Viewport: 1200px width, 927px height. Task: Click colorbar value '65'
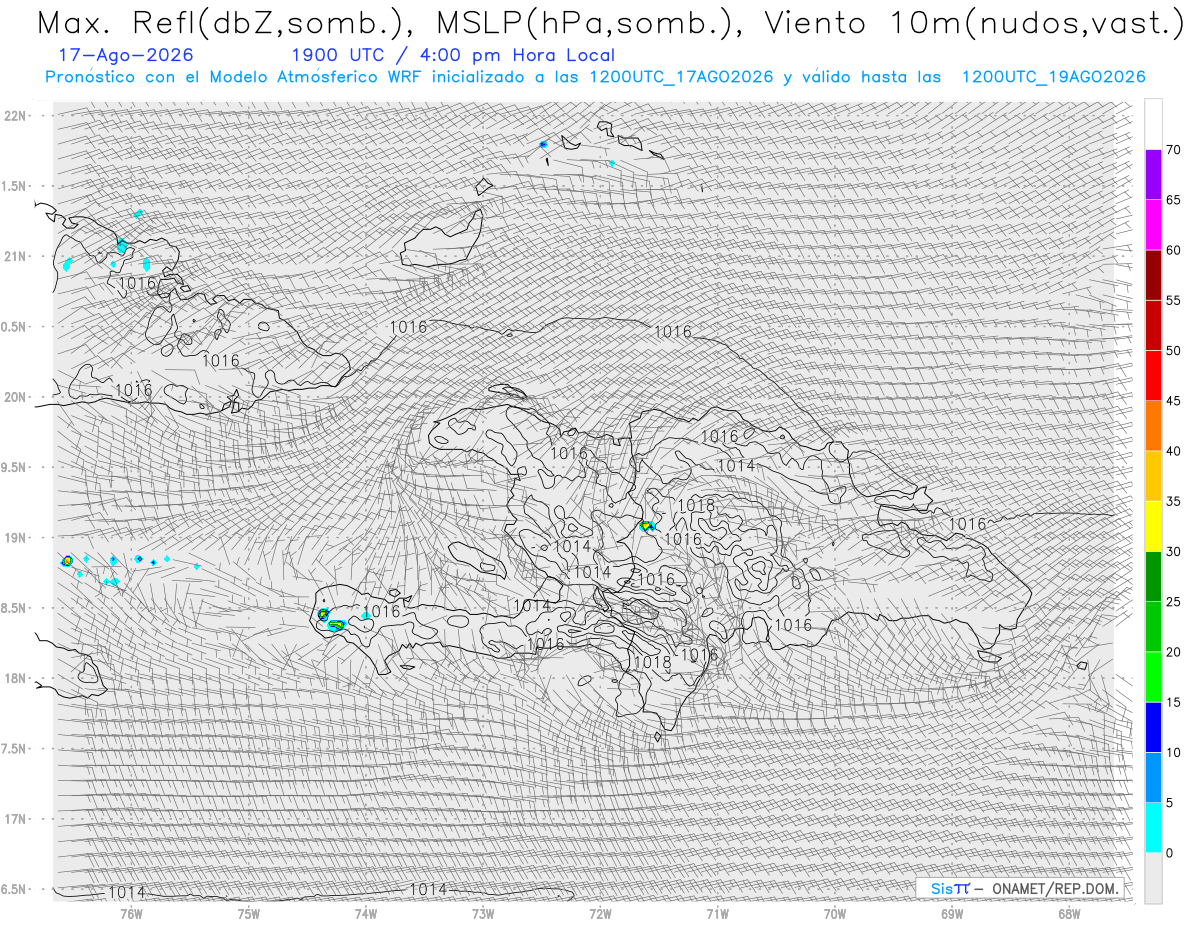point(1174,200)
